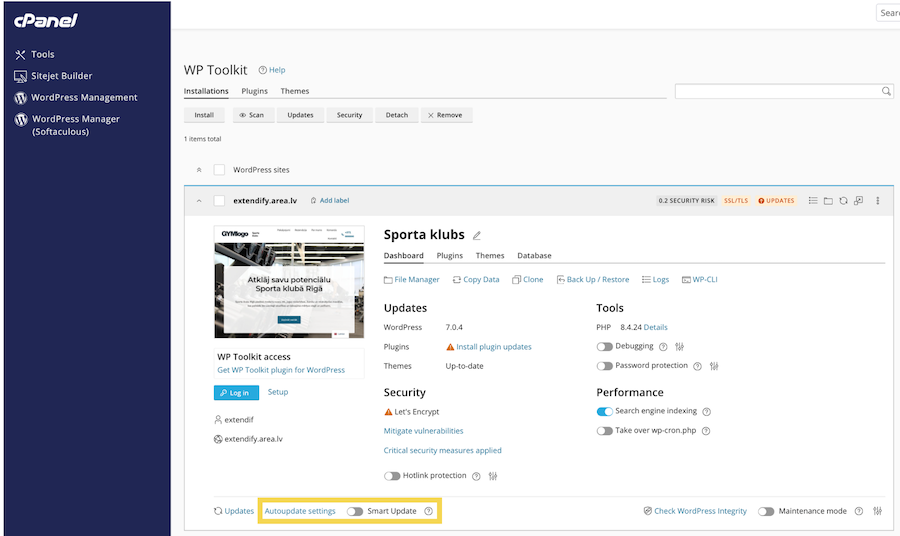Screen dimensions: 900x536
Task: Switch to the top Themes tab
Action: [294, 91]
